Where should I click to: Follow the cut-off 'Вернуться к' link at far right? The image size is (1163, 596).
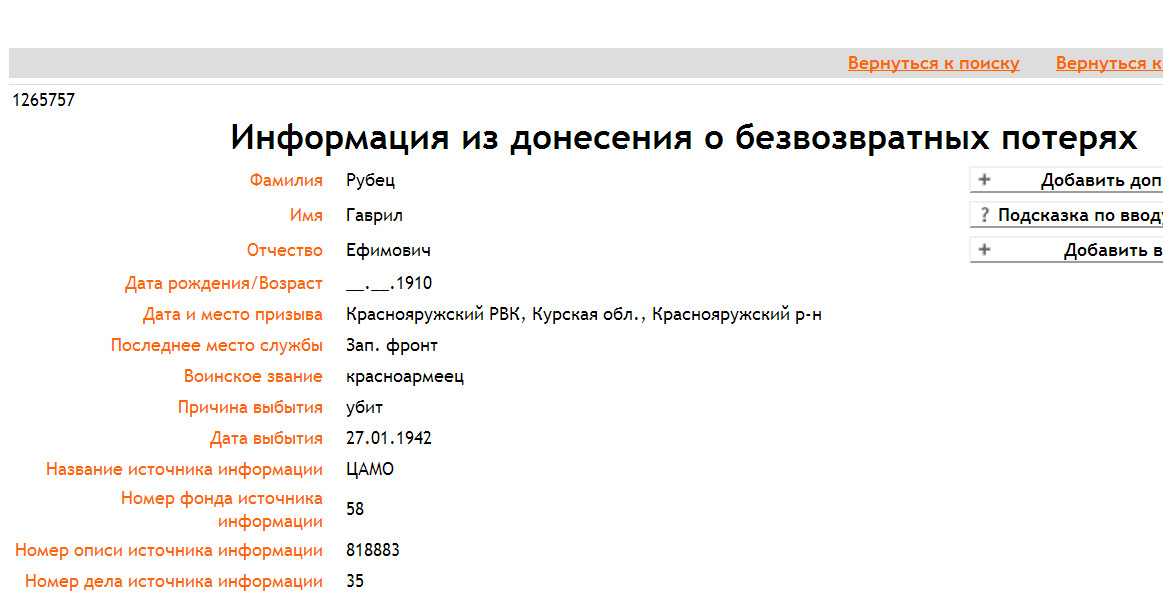(x=1108, y=63)
